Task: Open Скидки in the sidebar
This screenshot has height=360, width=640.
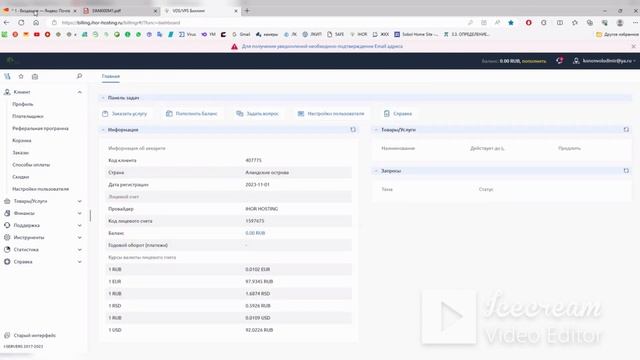Action: tap(21, 177)
